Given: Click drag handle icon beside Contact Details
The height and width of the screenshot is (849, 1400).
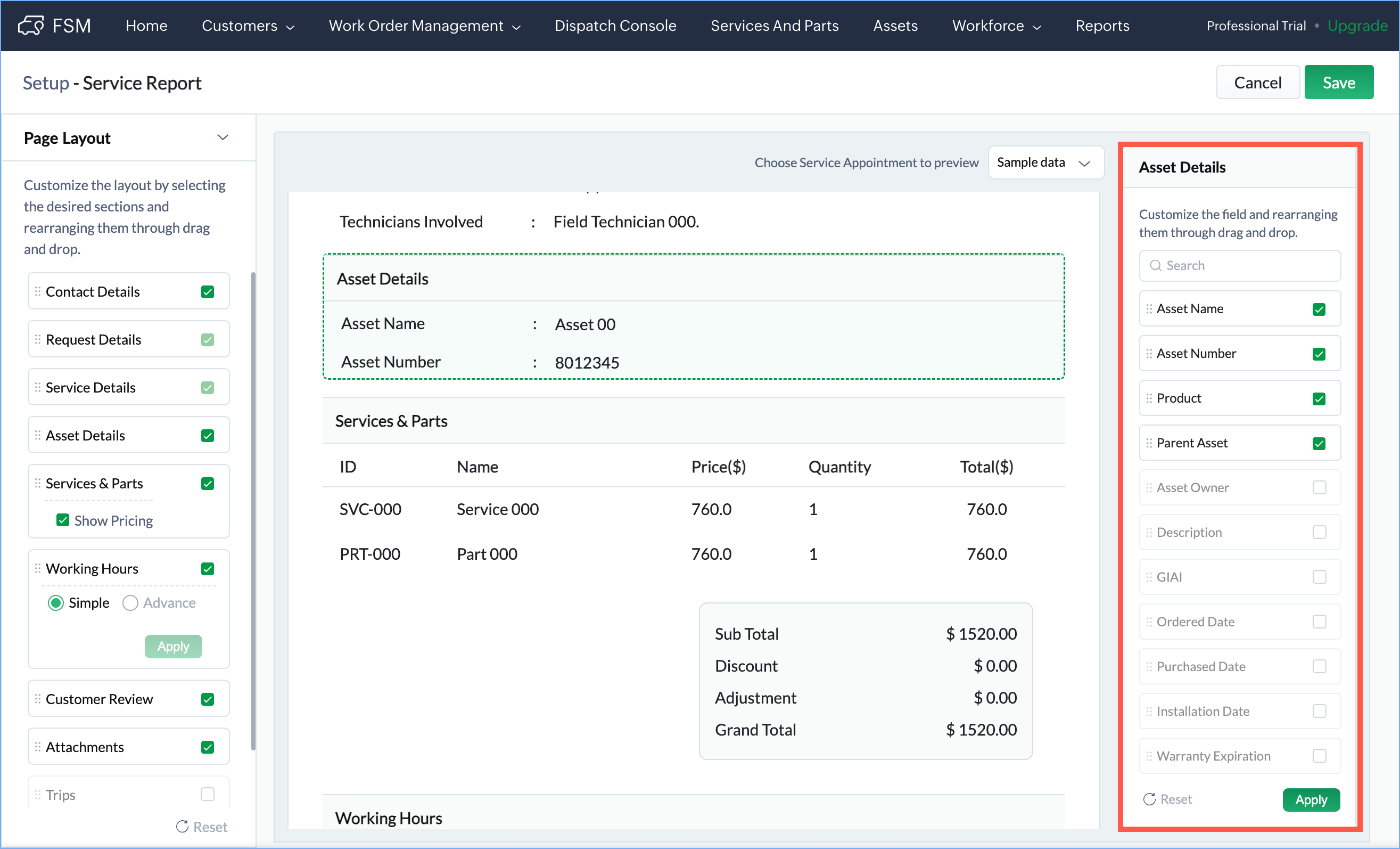Looking at the screenshot, I should tap(37, 292).
